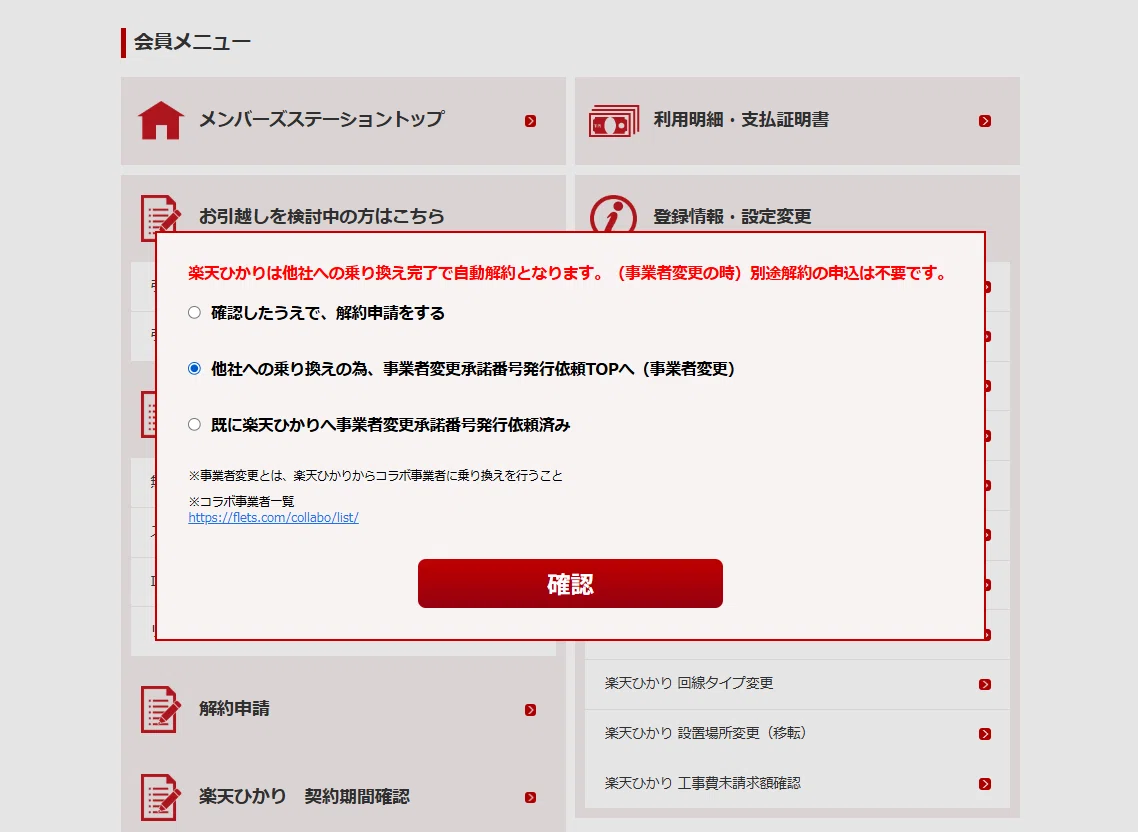Click the arrow icon beside 利用明細・支払証明書
This screenshot has height=832, width=1138.
click(x=985, y=121)
